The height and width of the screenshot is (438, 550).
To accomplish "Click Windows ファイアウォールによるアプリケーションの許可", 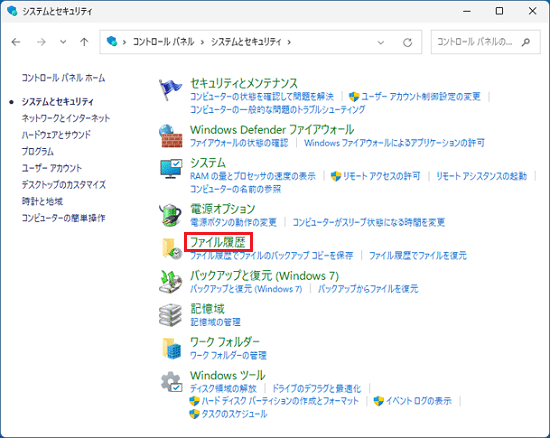I will click(394, 143).
